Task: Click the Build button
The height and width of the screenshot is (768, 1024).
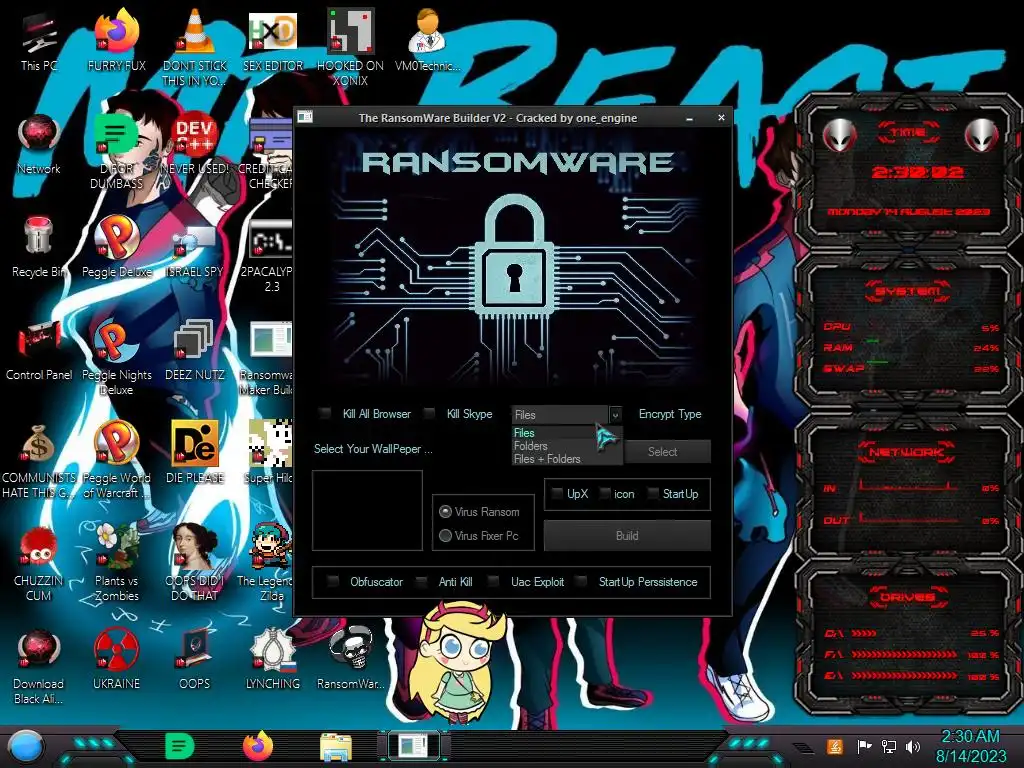Action: (x=627, y=536)
